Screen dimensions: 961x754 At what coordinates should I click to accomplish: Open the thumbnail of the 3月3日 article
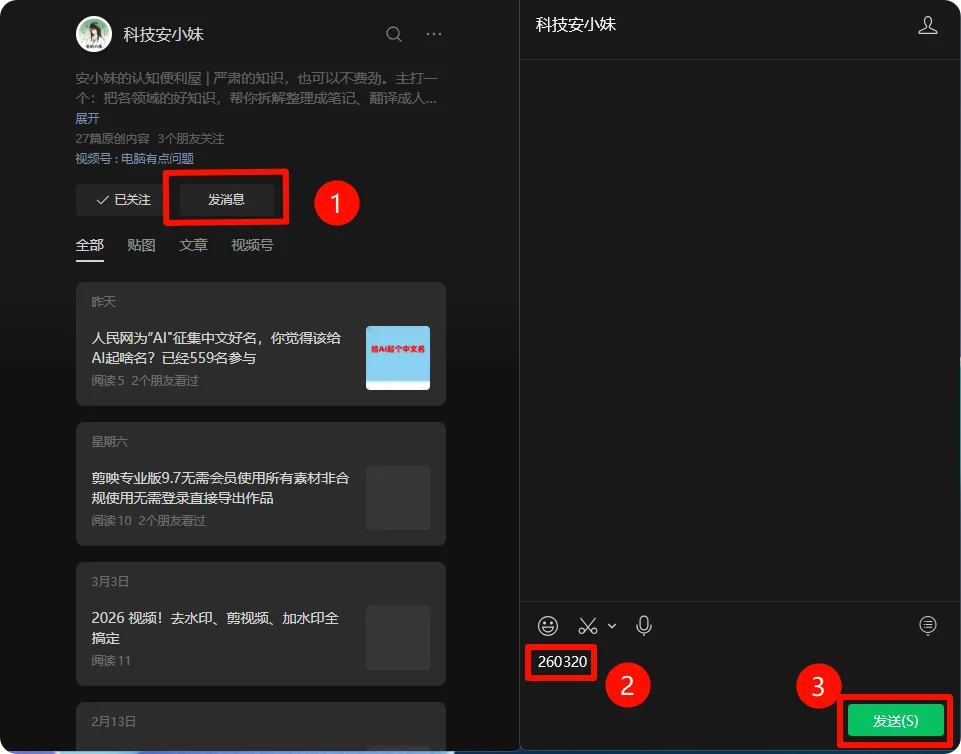click(x=398, y=638)
